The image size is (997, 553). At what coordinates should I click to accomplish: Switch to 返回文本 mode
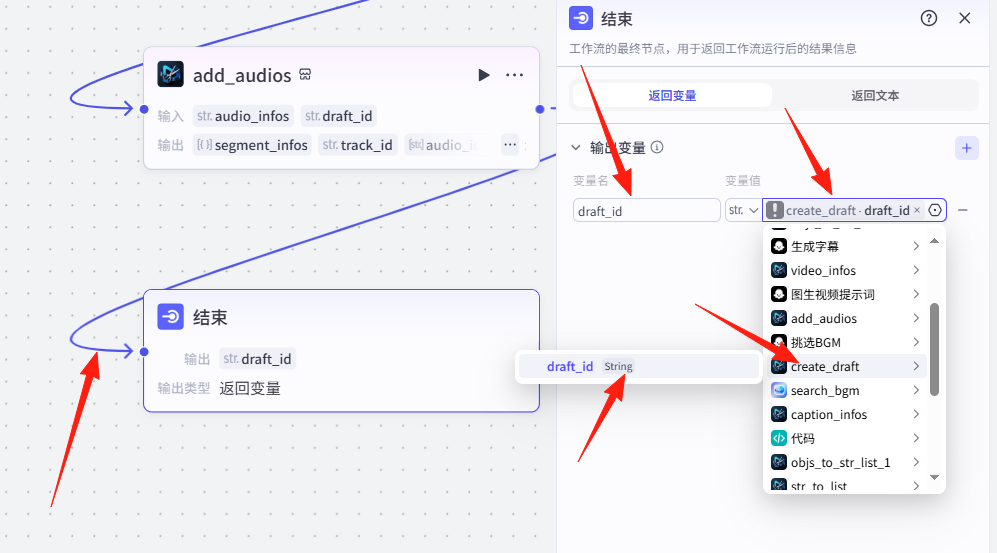[875, 95]
